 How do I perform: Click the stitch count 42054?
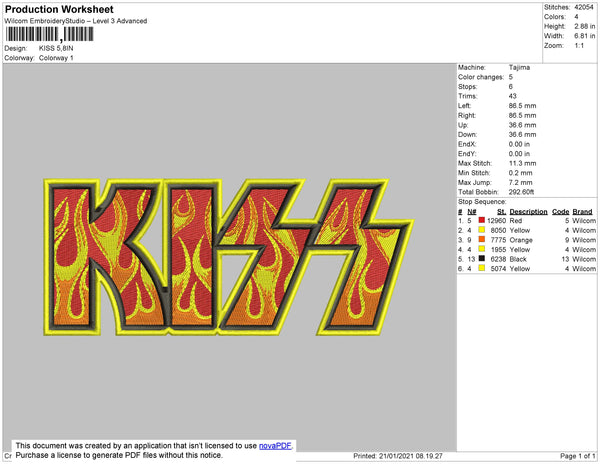coord(584,7)
